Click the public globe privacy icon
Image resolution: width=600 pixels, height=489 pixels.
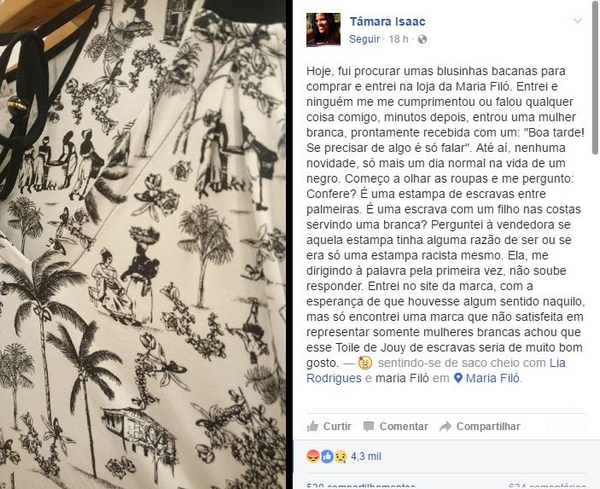click(422, 39)
